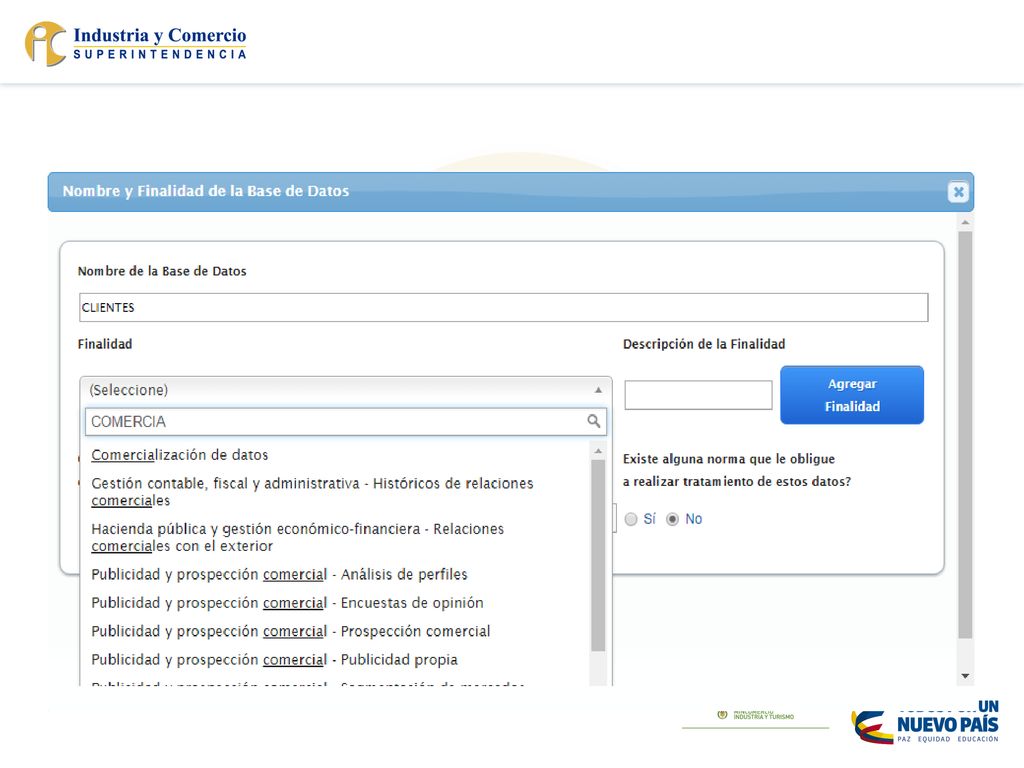Collapse the Finalidad (Seleccione) dropdown
The image size is (1024, 768).
(x=345, y=390)
